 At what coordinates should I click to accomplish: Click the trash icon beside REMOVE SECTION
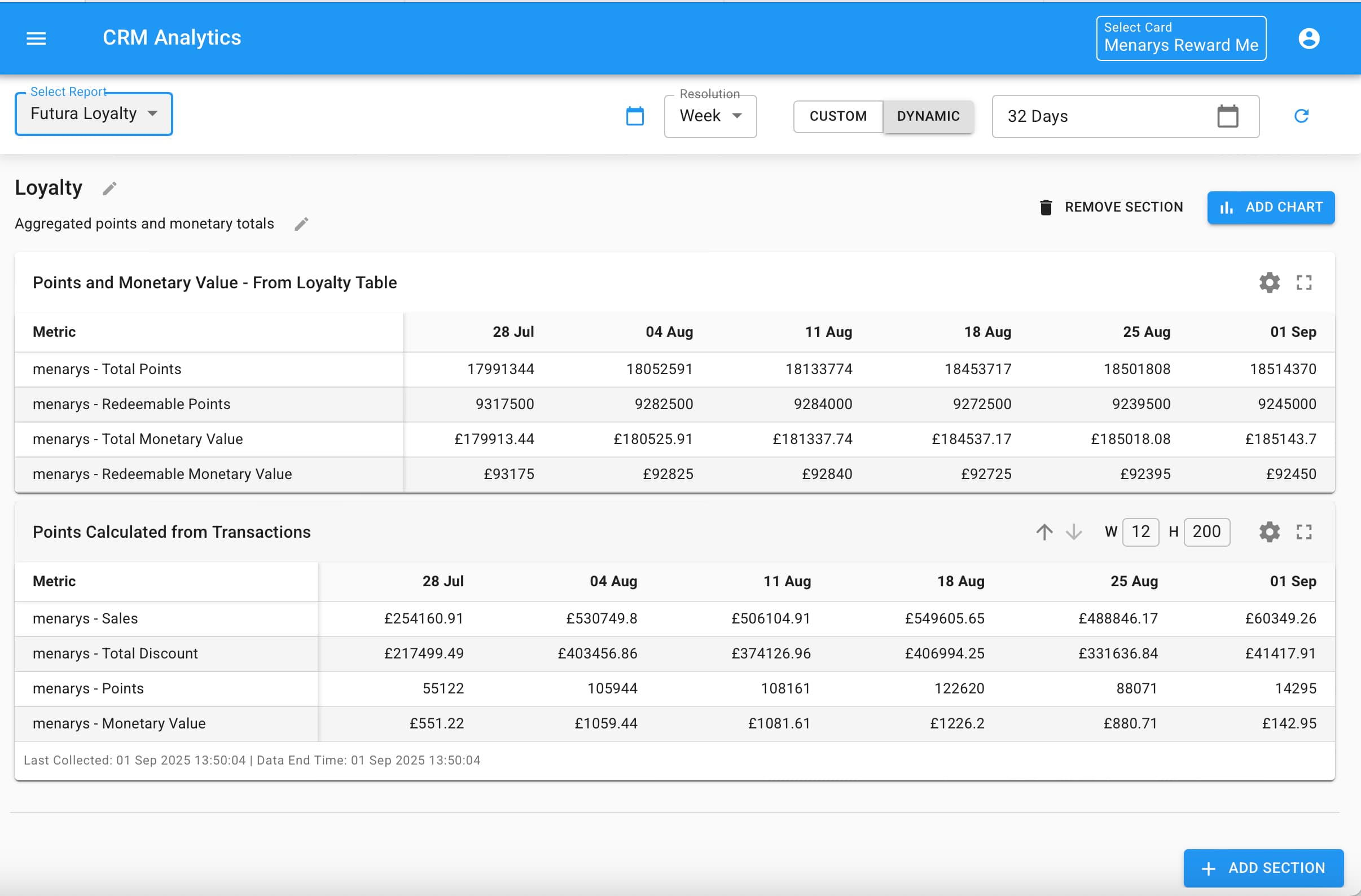pos(1046,207)
